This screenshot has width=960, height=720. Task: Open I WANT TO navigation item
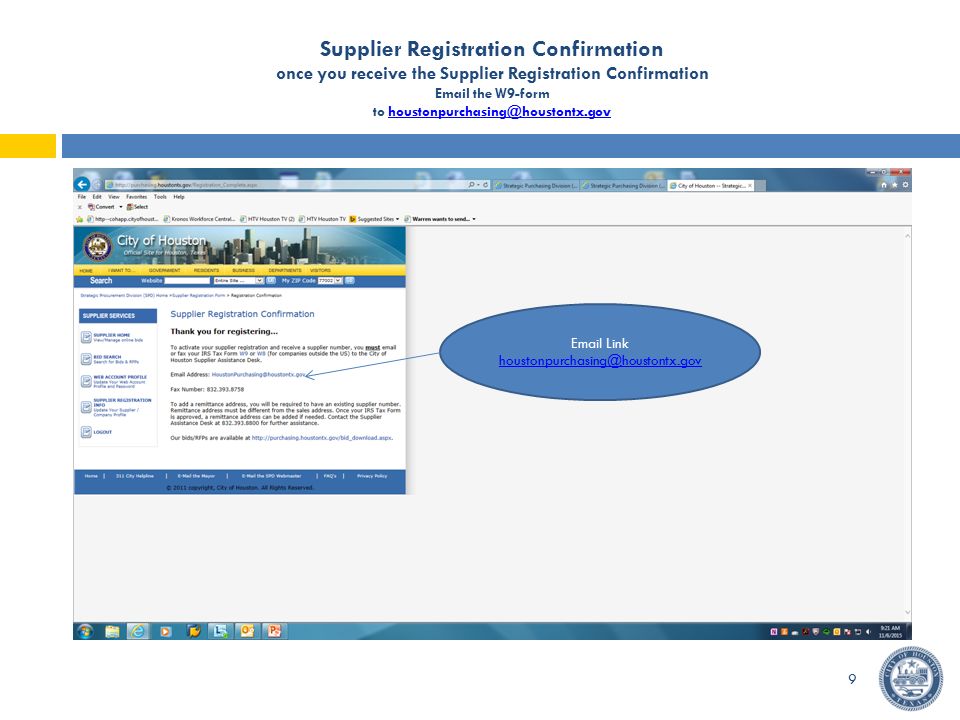120,270
